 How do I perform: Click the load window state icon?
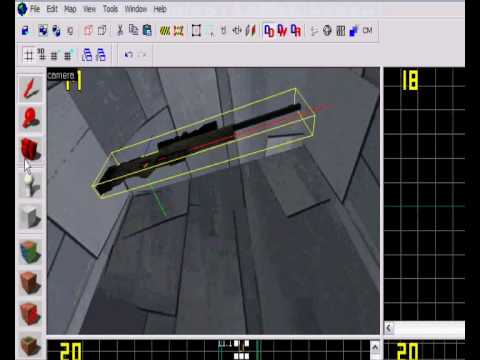87,55
